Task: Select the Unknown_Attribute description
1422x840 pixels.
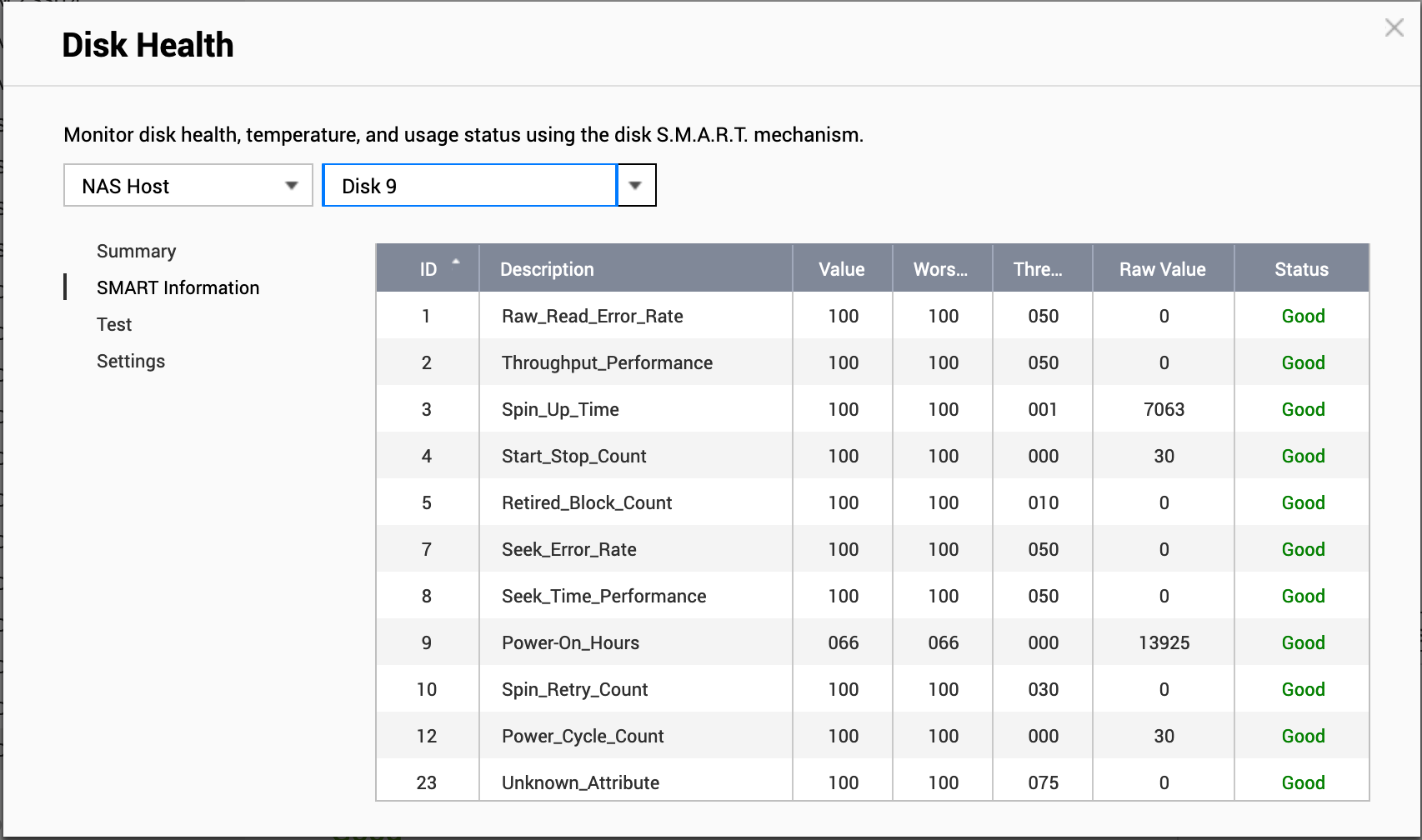Action: [x=580, y=782]
